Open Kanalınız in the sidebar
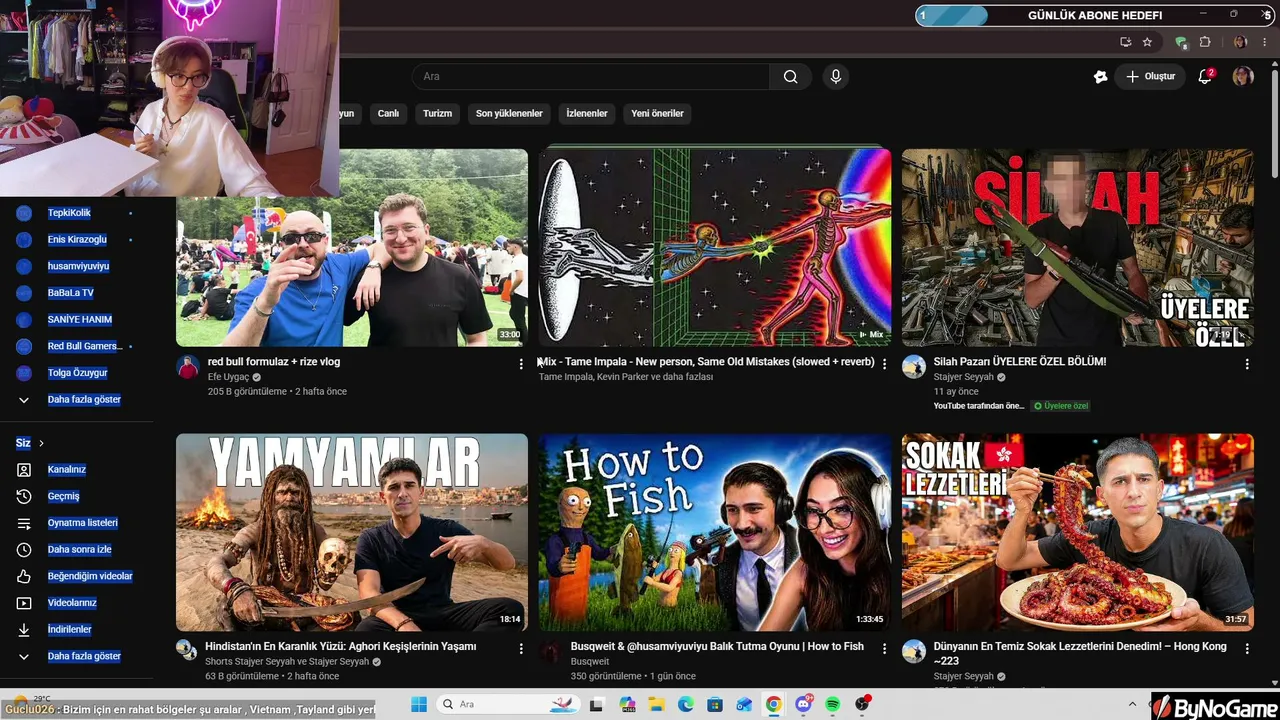The height and width of the screenshot is (720, 1280). [66, 469]
